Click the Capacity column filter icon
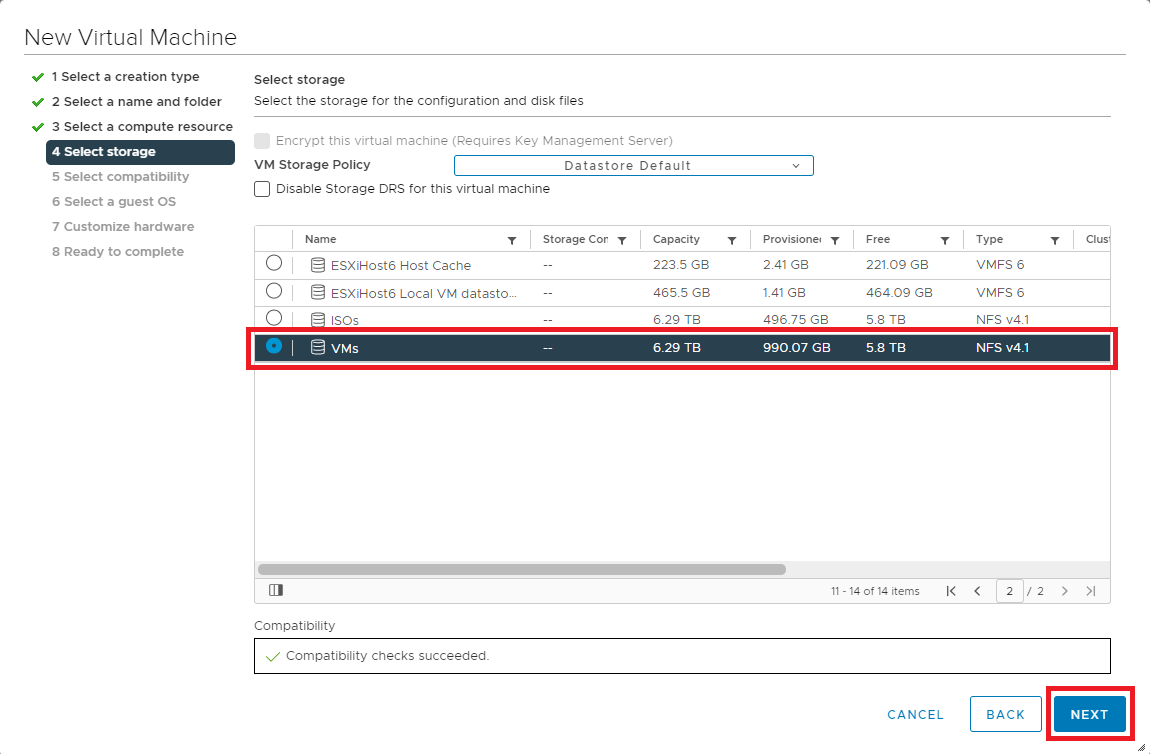Viewport: 1150px width, 754px height. (x=732, y=241)
